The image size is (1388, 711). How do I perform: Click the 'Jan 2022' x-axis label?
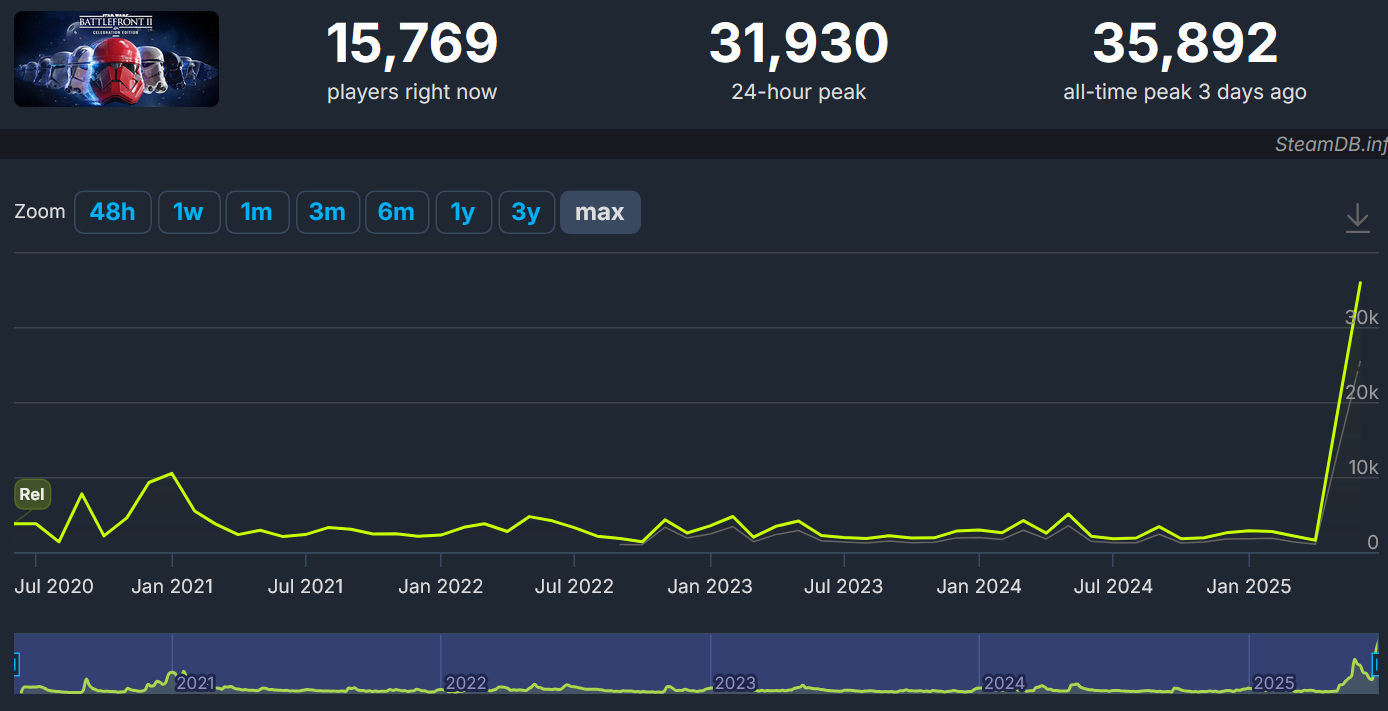(441, 587)
